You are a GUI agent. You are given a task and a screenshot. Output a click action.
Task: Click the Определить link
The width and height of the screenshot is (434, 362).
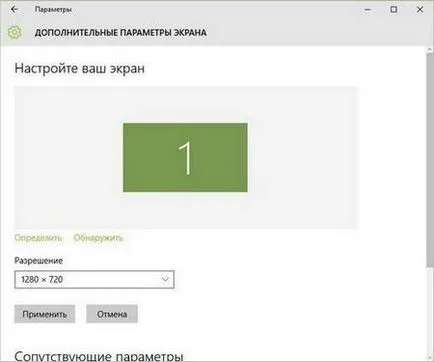38,238
